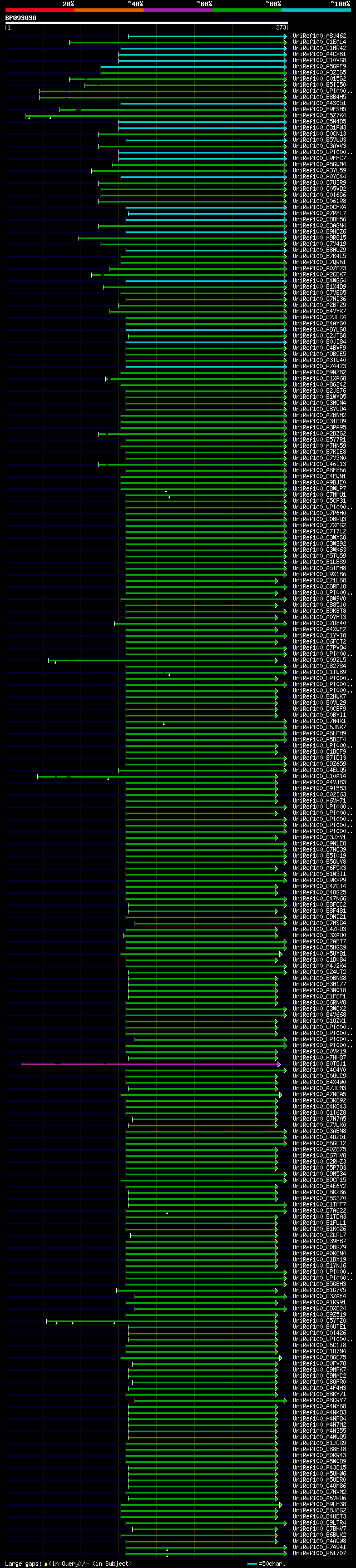
Task: Click the green ~80% identity legend segment
Action: point(247,10)
